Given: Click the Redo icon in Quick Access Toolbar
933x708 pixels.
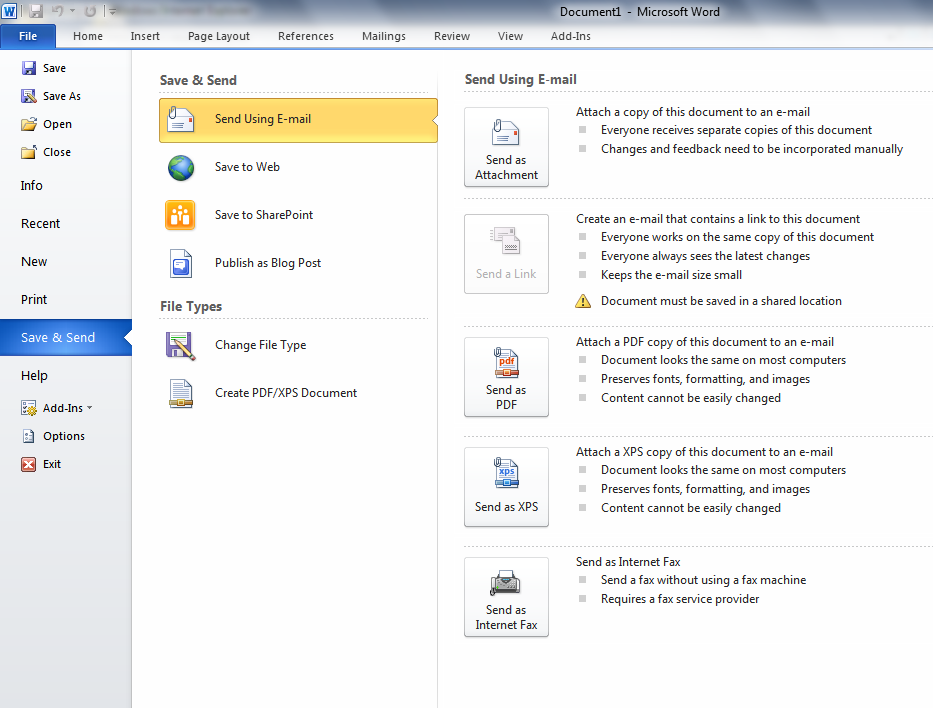Looking at the screenshot, I should tap(90, 11).
